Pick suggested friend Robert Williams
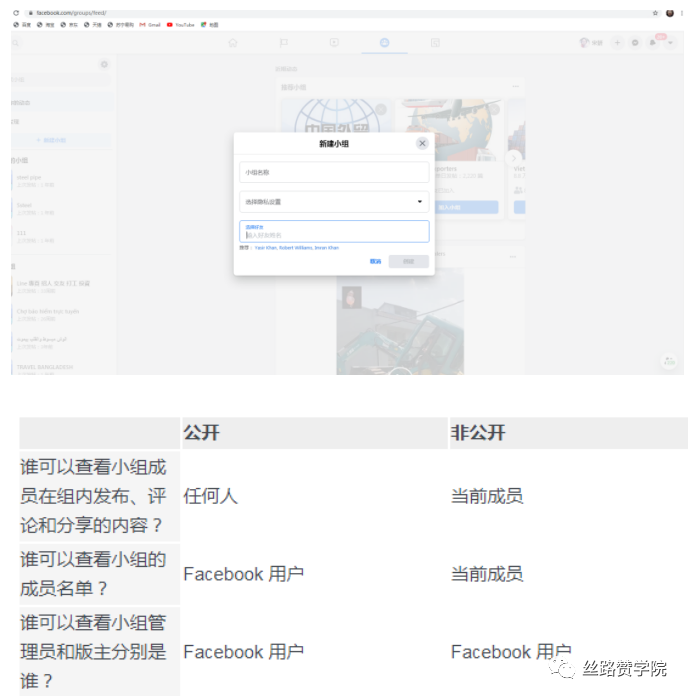 (296, 248)
